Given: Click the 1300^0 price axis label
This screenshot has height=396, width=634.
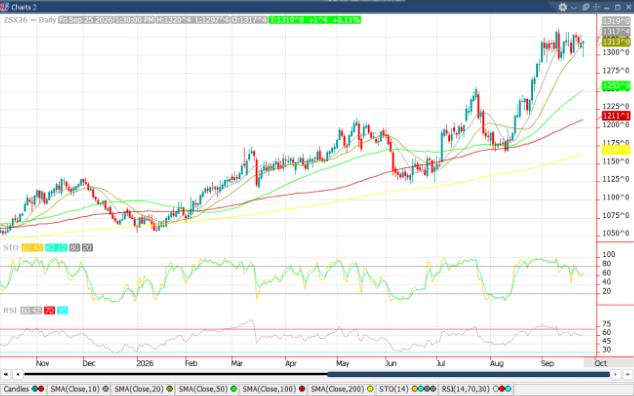Looking at the screenshot, I should tap(616, 53).
